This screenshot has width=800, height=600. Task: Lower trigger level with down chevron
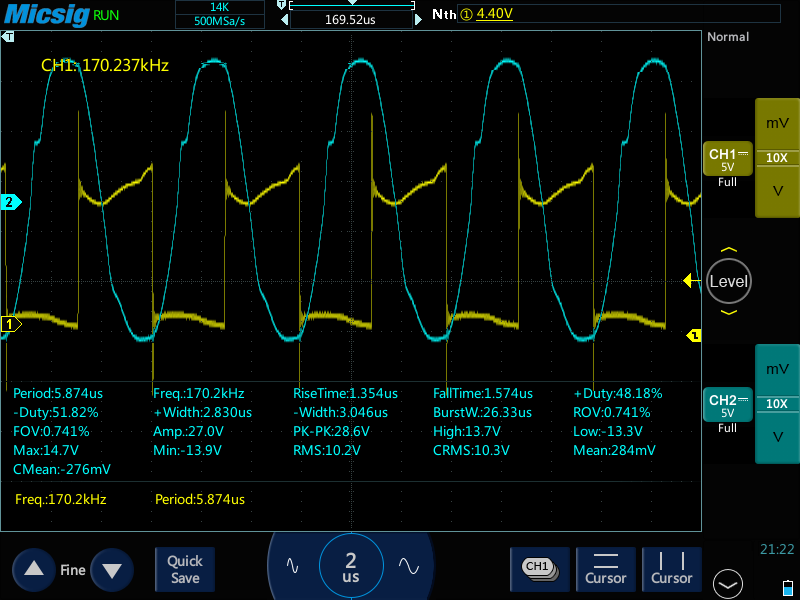point(729,312)
